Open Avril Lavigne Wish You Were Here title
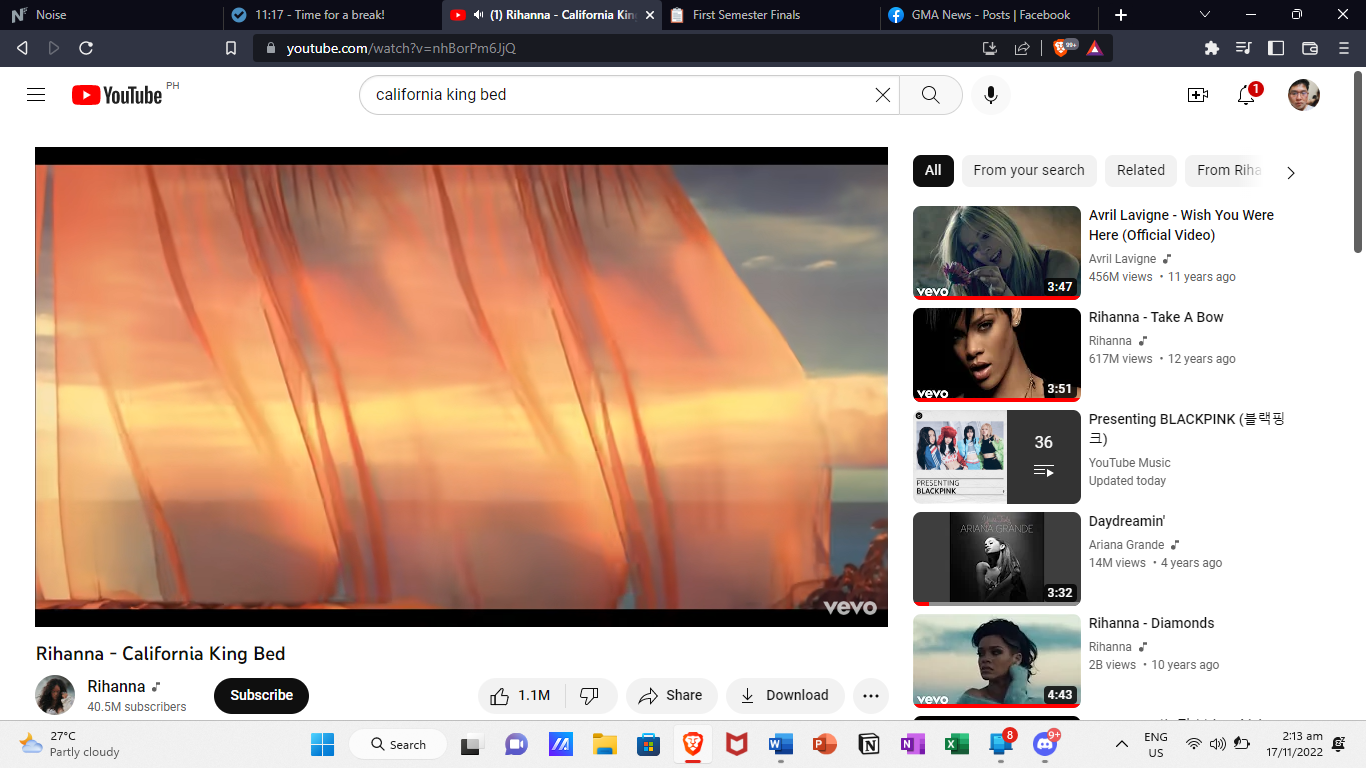 click(x=1181, y=225)
